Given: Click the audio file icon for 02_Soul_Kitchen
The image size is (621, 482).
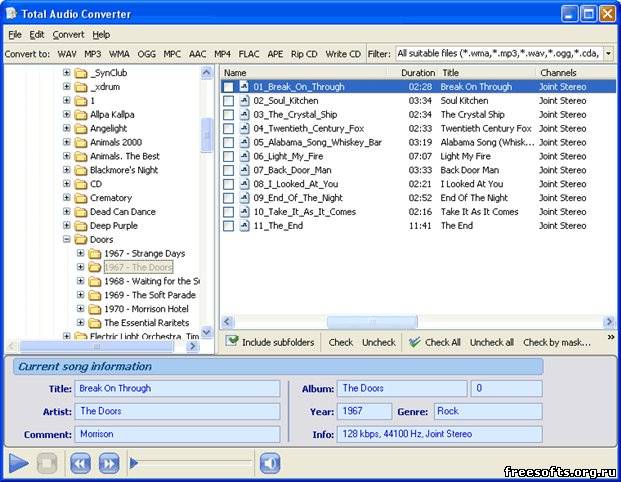Looking at the screenshot, I should pyautogui.click(x=244, y=101).
